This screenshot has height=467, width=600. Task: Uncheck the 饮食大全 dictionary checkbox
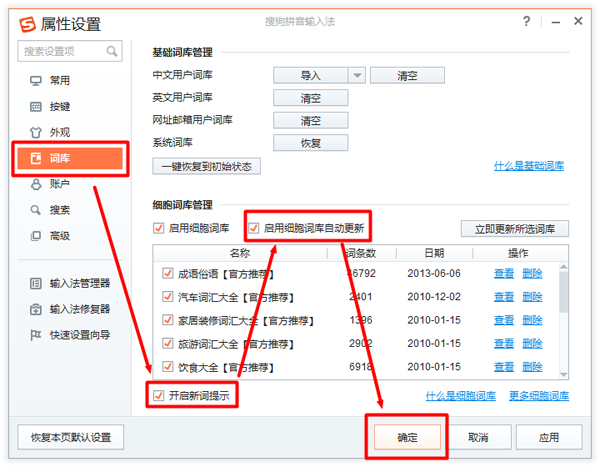167,367
